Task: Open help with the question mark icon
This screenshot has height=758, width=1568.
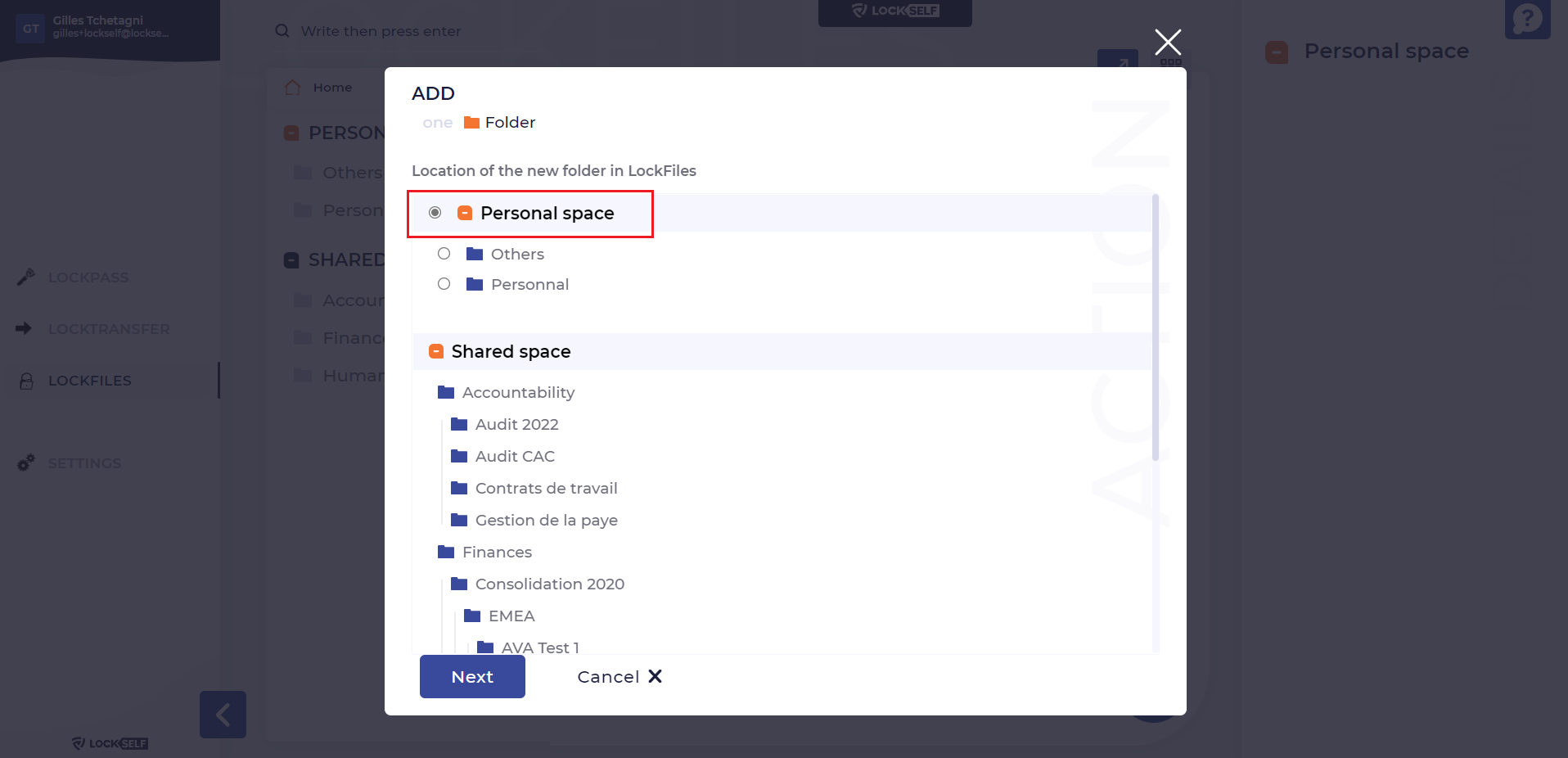Action: click(1528, 18)
